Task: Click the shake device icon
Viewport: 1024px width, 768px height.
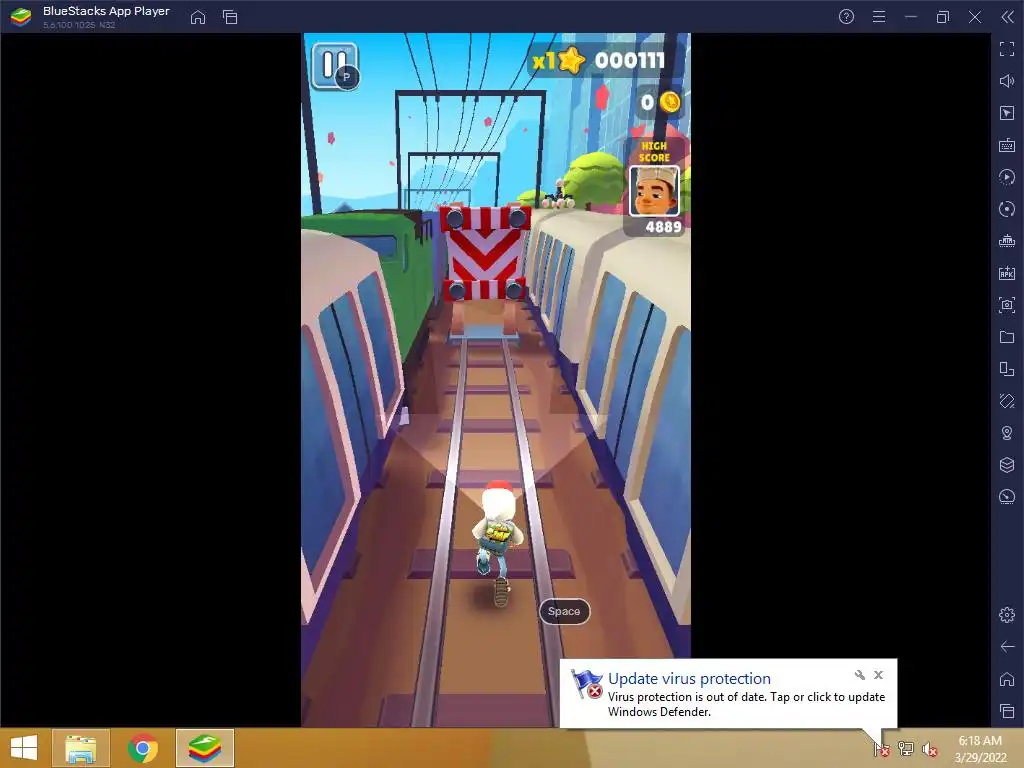Action: click(1007, 401)
